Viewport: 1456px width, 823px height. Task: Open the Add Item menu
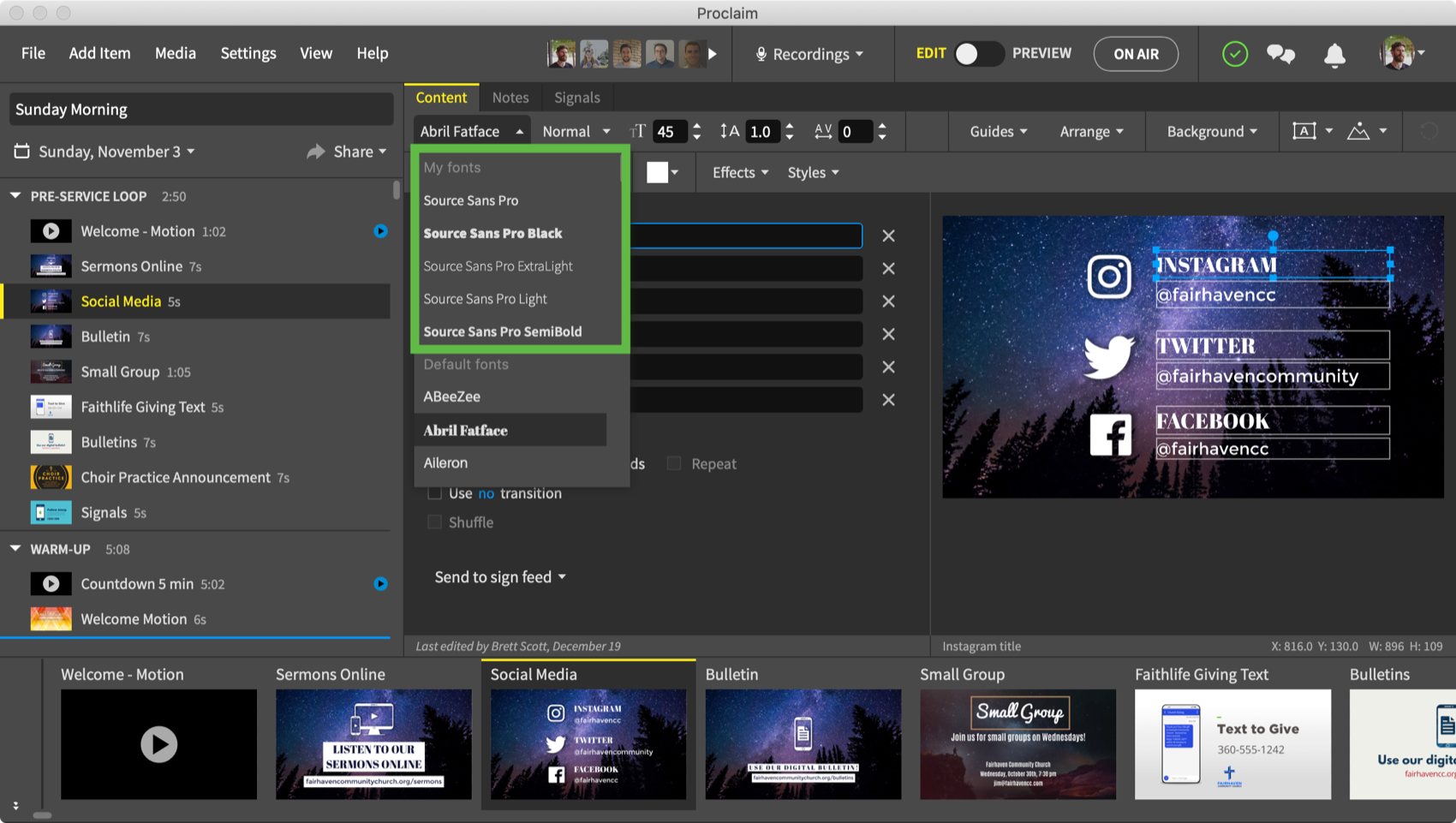tap(99, 53)
